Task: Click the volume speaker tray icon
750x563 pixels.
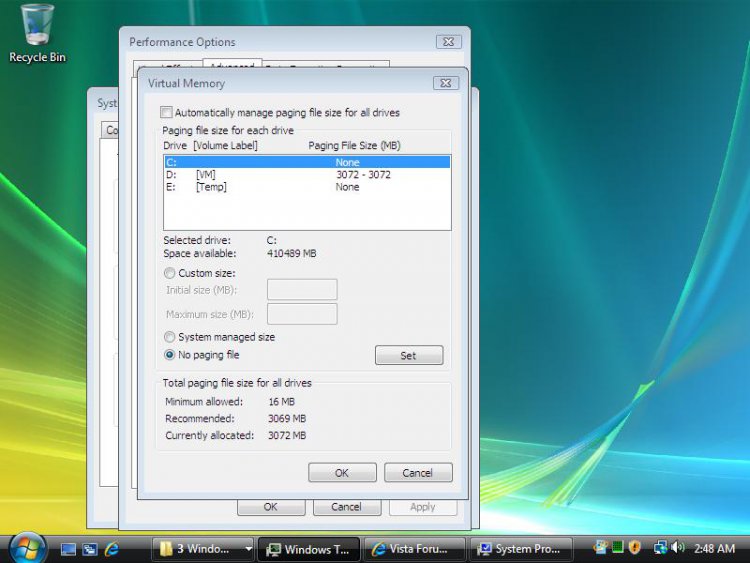Action: (677, 547)
